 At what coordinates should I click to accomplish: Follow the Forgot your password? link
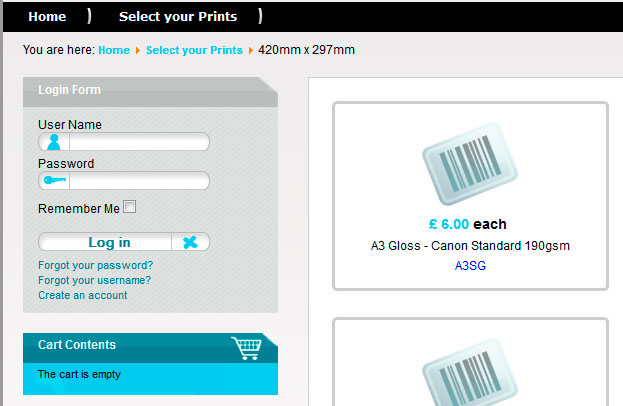pyautogui.click(x=95, y=265)
